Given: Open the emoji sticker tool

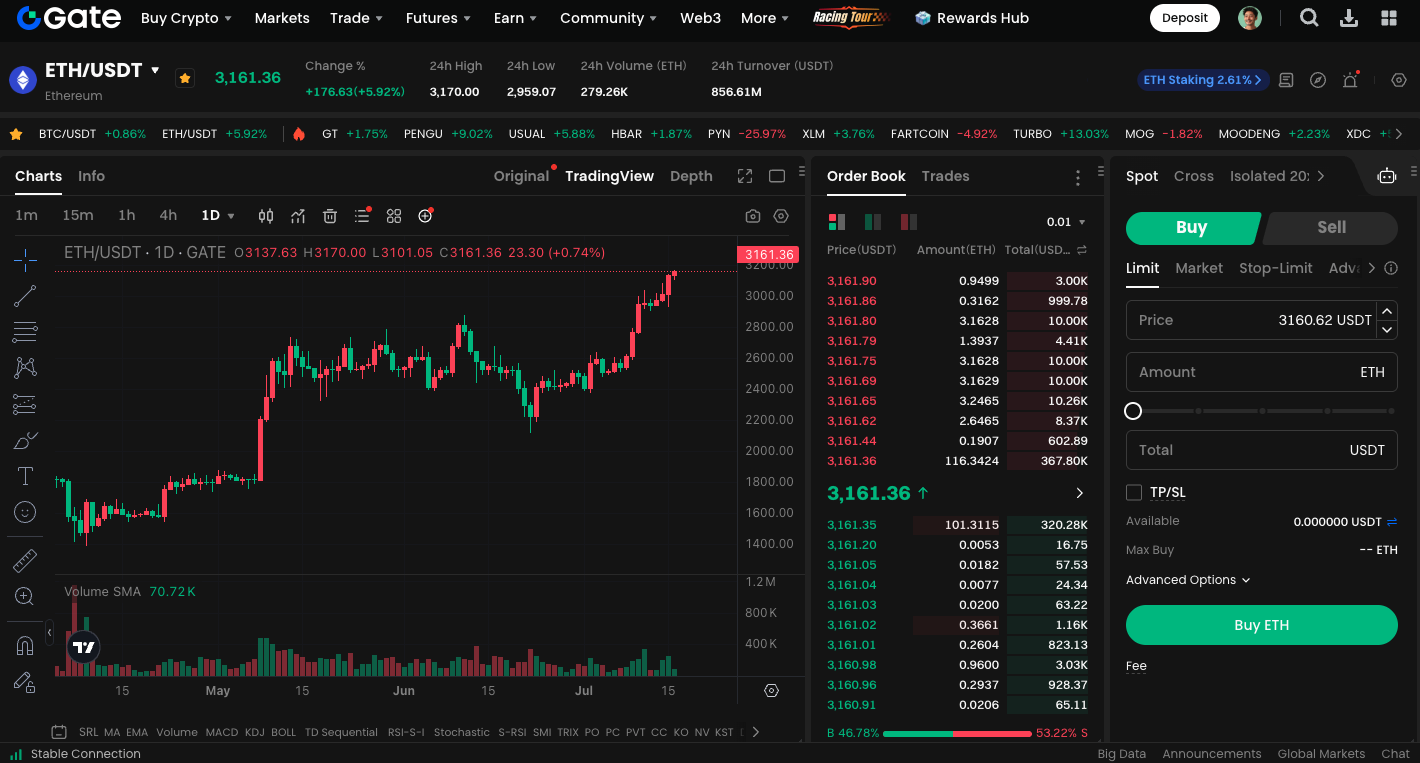Looking at the screenshot, I should tap(25, 512).
